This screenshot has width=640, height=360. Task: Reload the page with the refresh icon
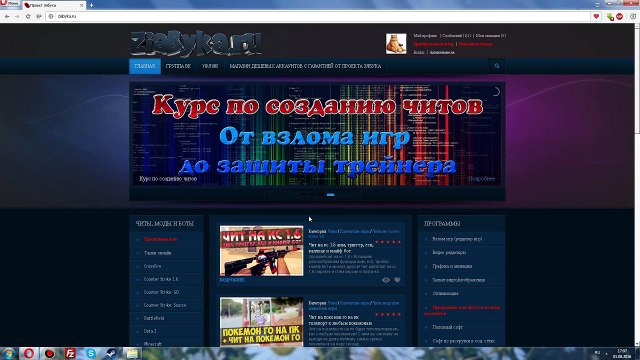tap(28, 16)
